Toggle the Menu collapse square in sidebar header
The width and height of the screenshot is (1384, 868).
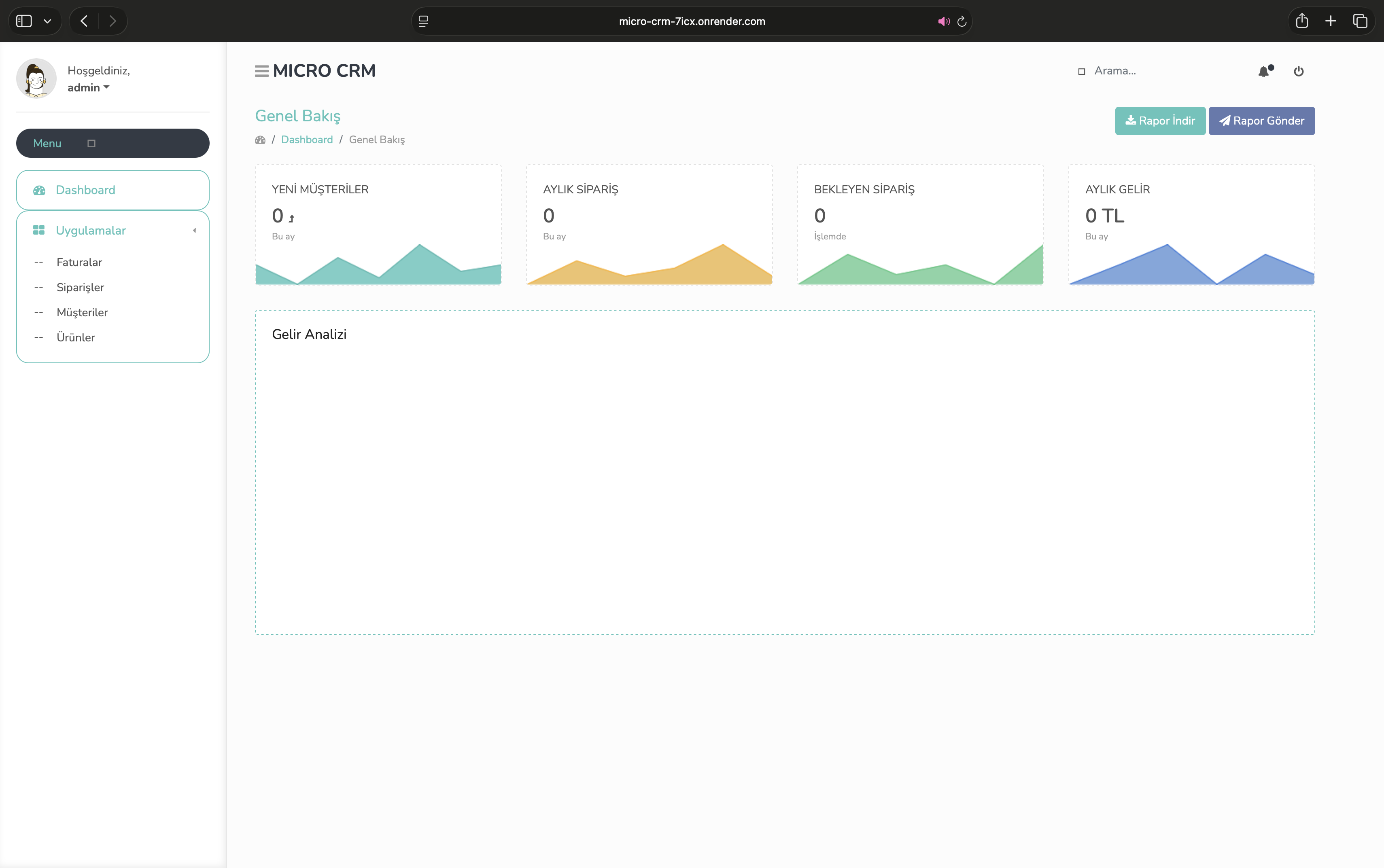91,143
